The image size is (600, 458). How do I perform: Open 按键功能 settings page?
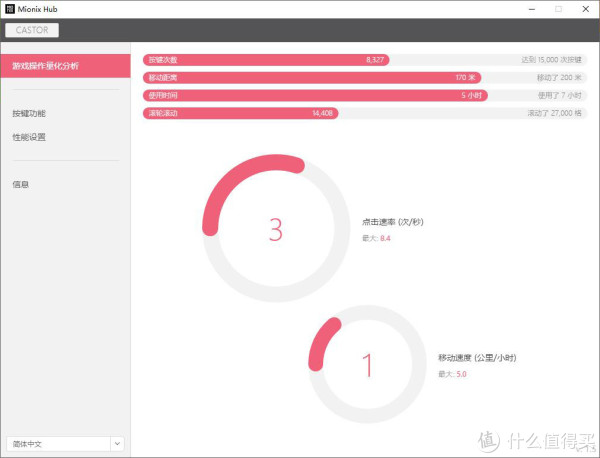29,113
